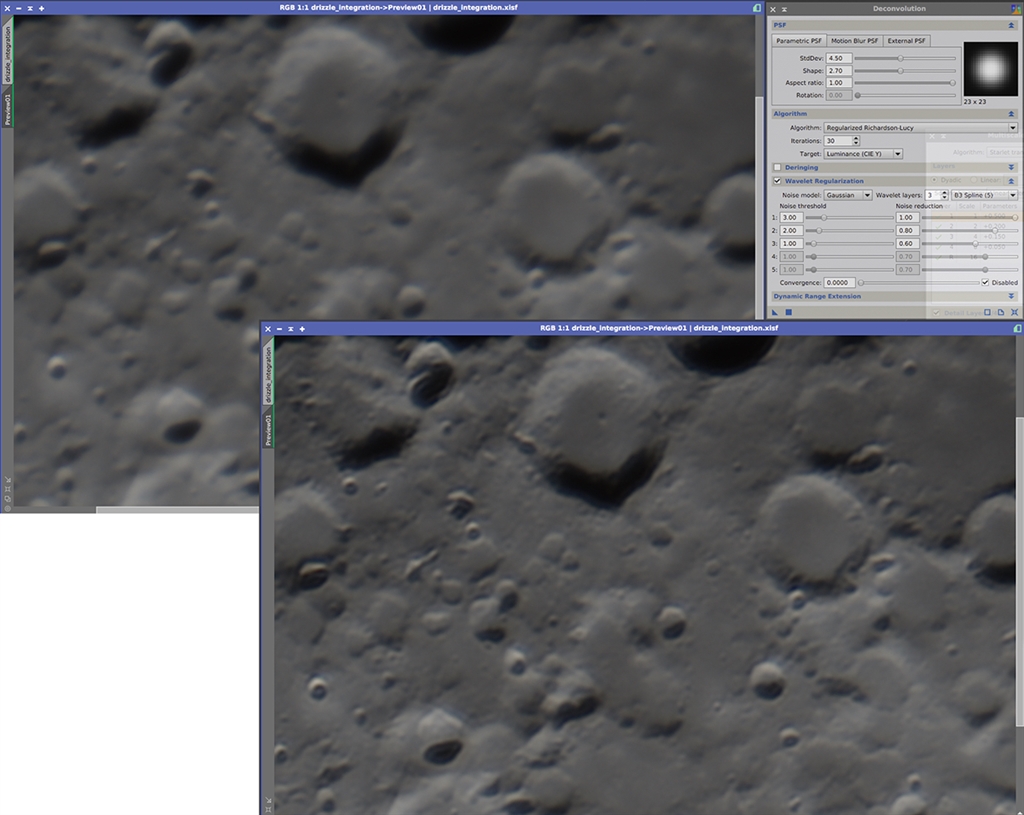The image size is (1024, 815).
Task: Enable the Deringing checkbox
Action: pos(777,167)
